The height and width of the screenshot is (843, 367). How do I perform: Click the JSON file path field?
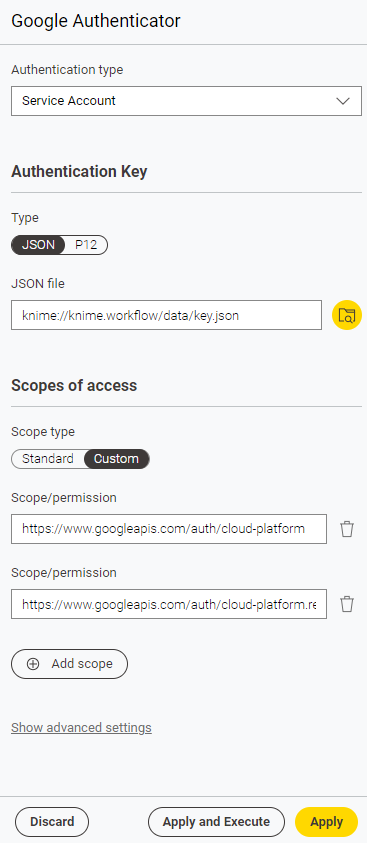point(167,315)
